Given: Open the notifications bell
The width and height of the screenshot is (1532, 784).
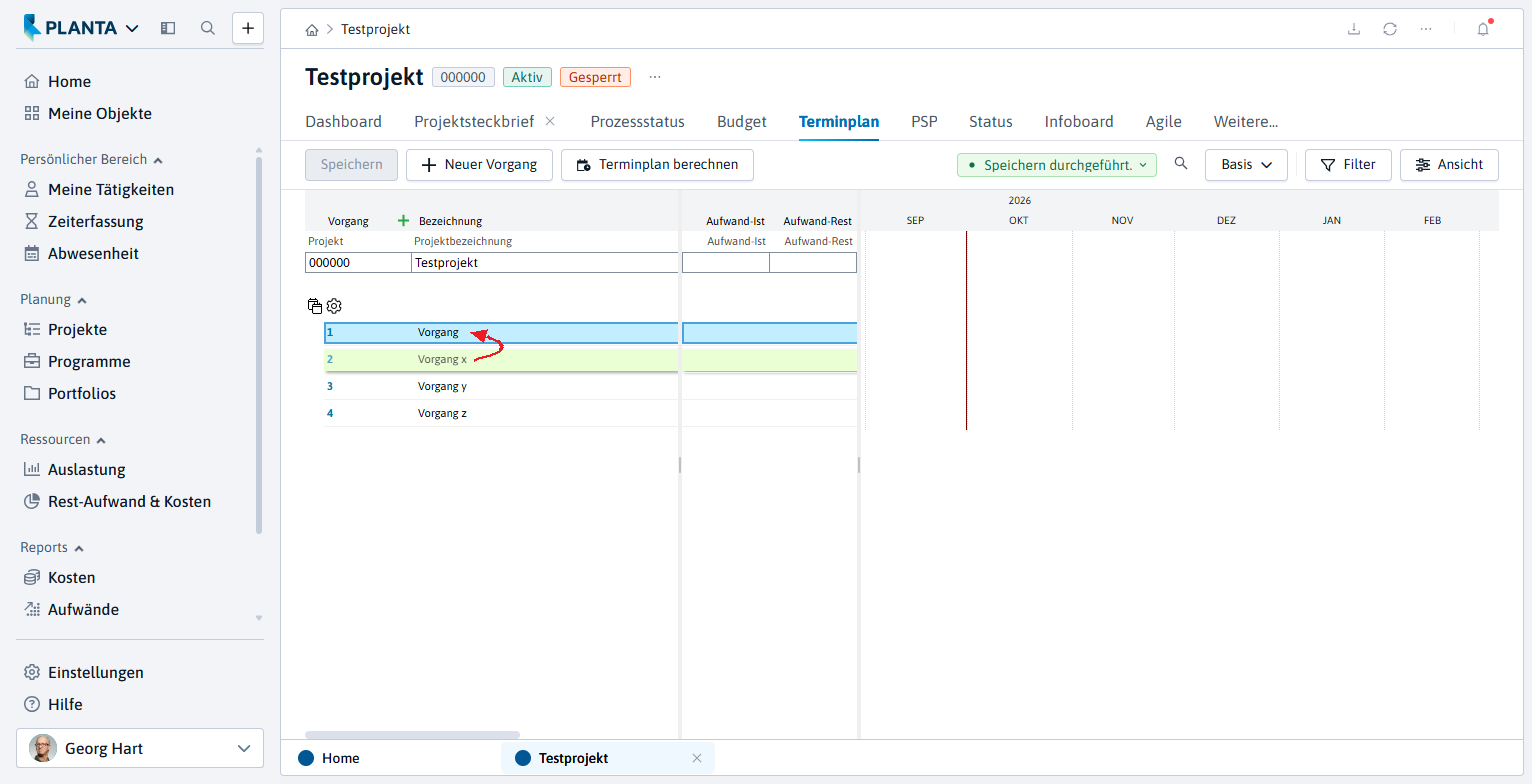Looking at the screenshot, I should [1484, 29].
